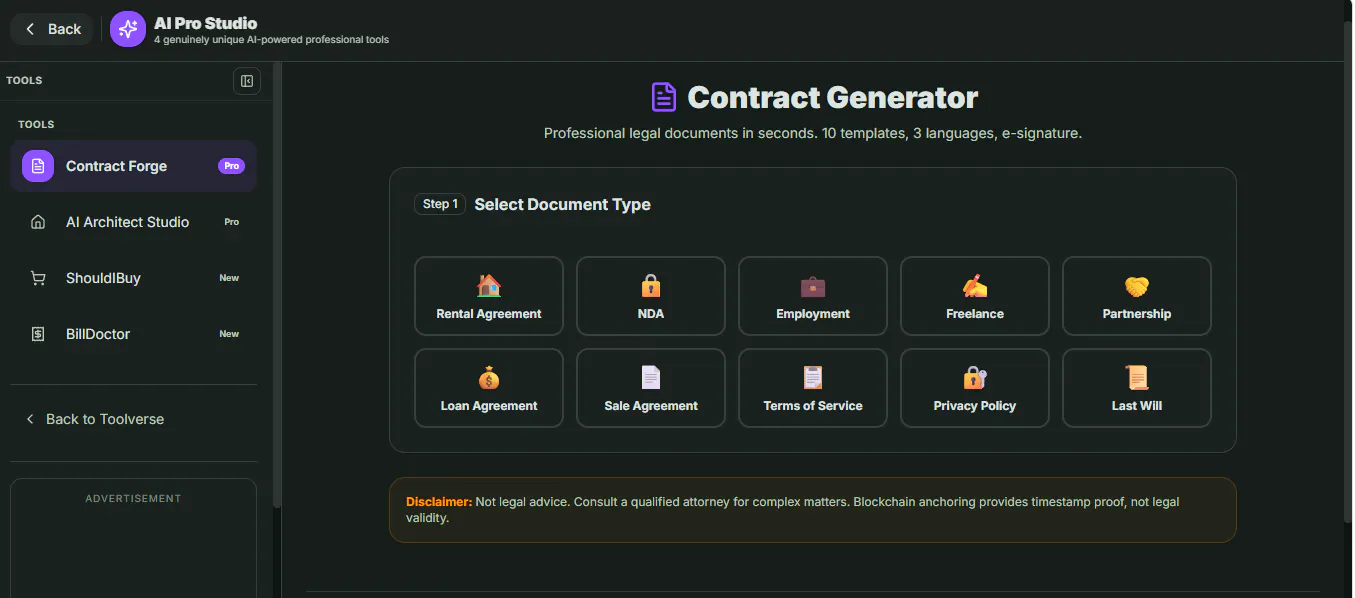The height and width of the screenshot is (598, 1355).
Task: Click the New badge beside BillDoctor
Action: (x=229, y=334)
